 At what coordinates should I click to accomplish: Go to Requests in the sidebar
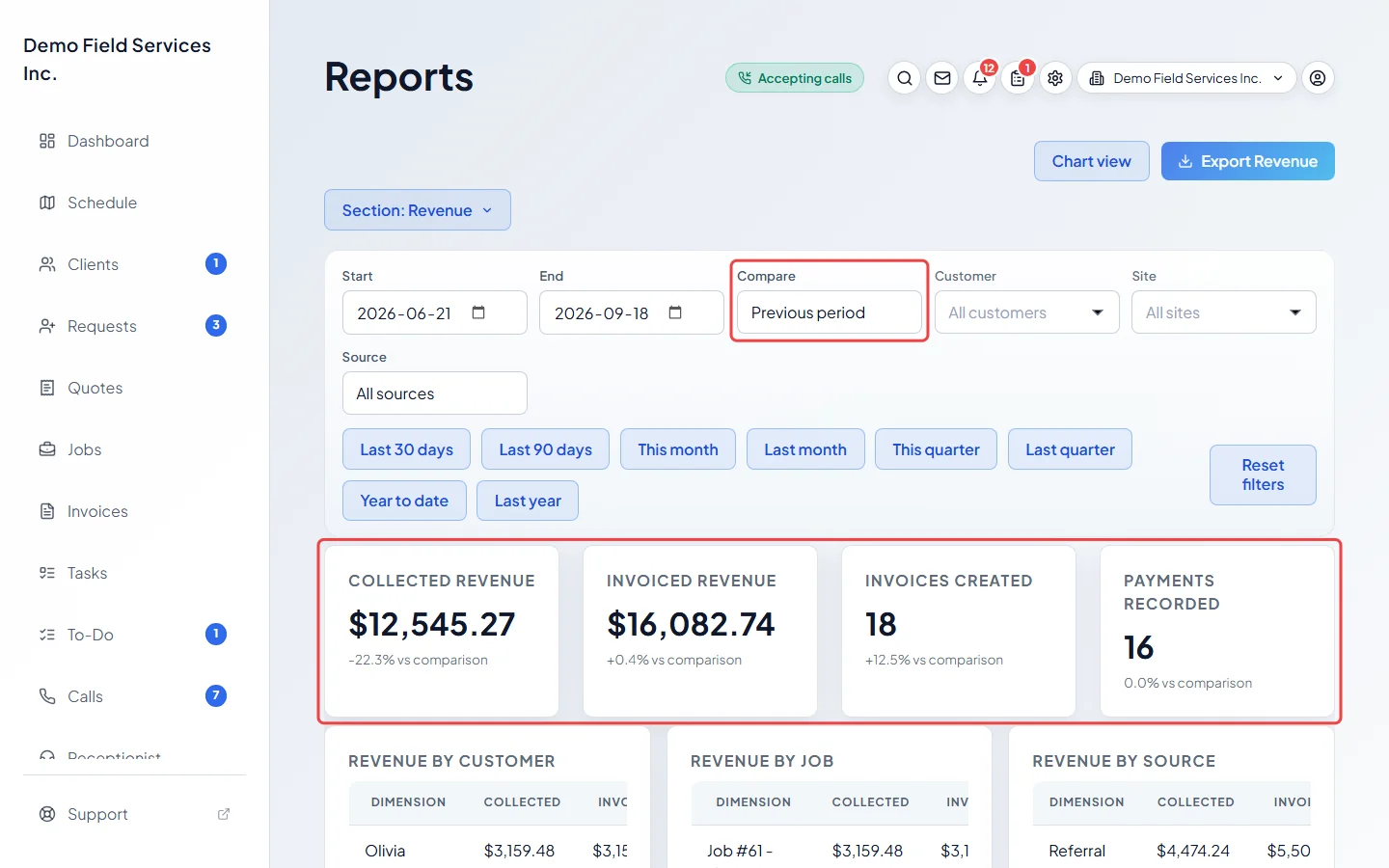pyautogui.click(x=133, y=326)
